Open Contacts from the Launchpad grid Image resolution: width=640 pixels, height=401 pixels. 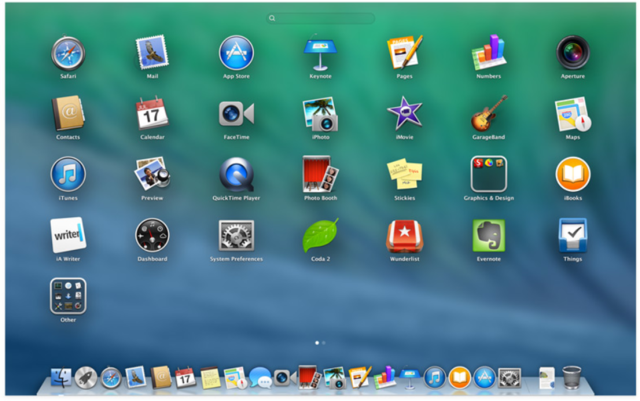point(68,114)
